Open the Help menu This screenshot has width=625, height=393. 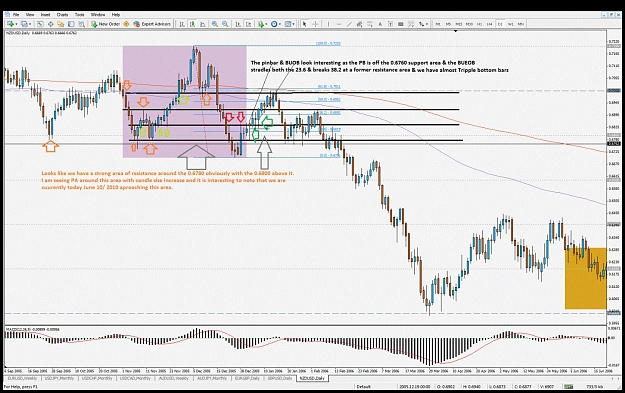point(116,15)
